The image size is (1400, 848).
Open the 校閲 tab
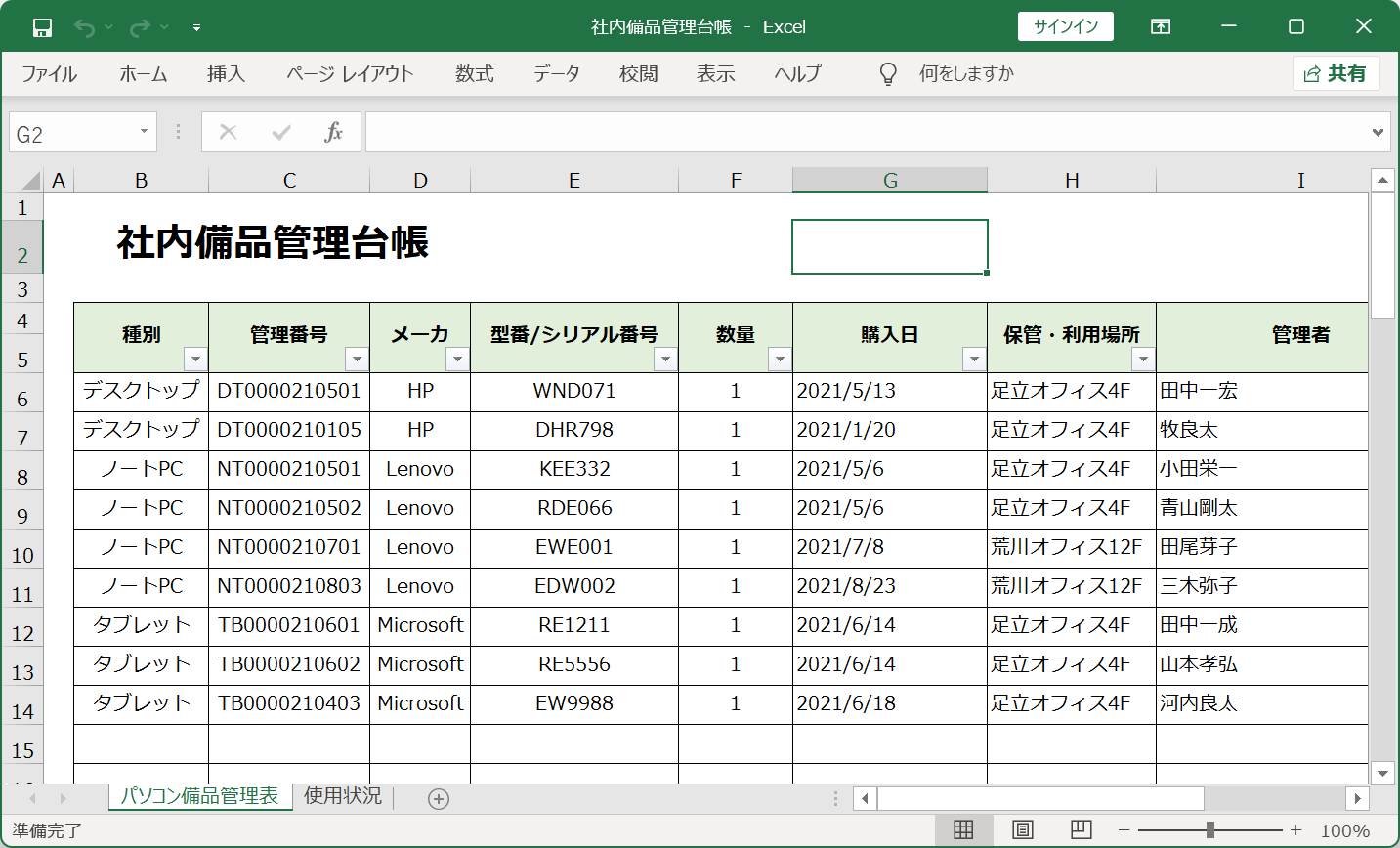coord(638,74)
